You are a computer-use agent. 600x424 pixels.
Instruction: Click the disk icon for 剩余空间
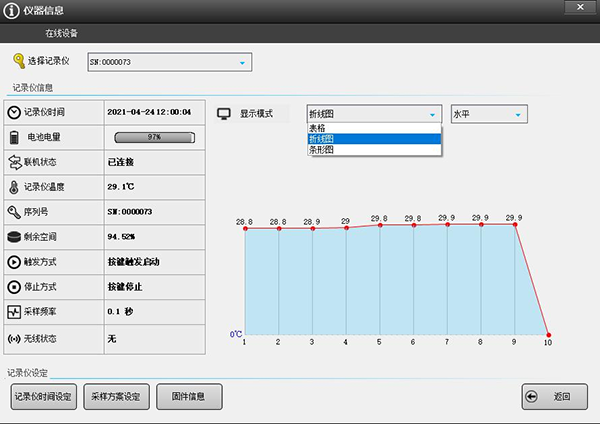[14, 237]
